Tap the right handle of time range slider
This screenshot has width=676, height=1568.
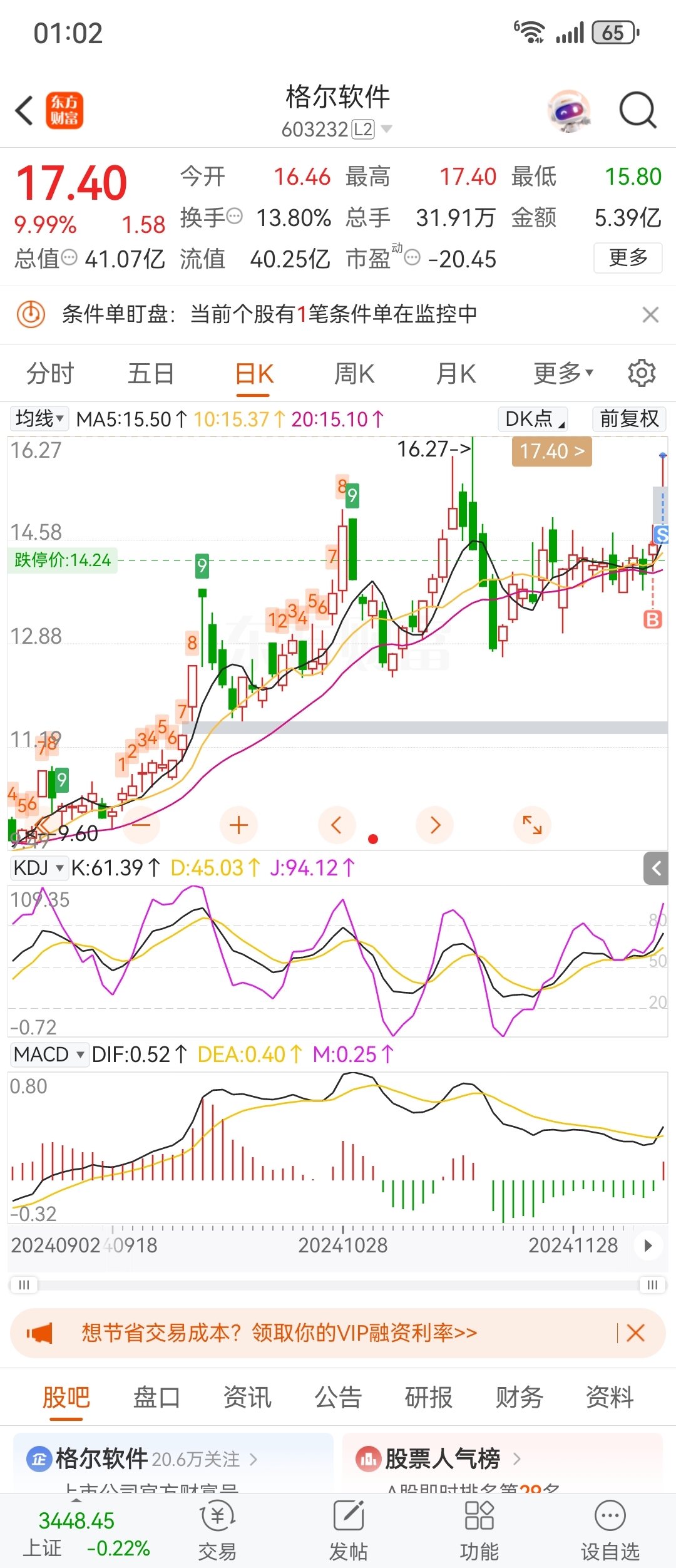coord(652,1285)
